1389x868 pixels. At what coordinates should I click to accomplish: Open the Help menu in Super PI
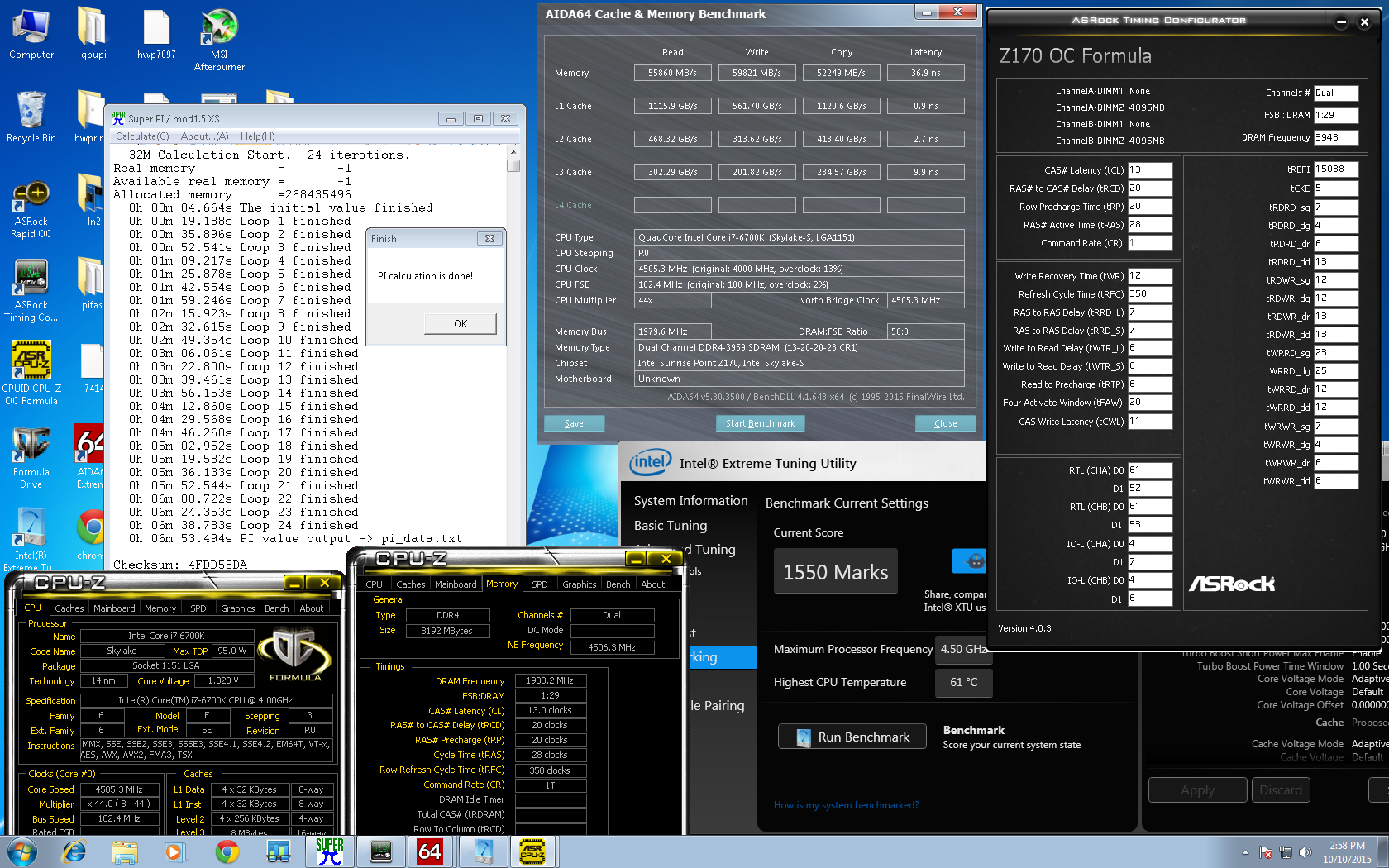[257, 136]
